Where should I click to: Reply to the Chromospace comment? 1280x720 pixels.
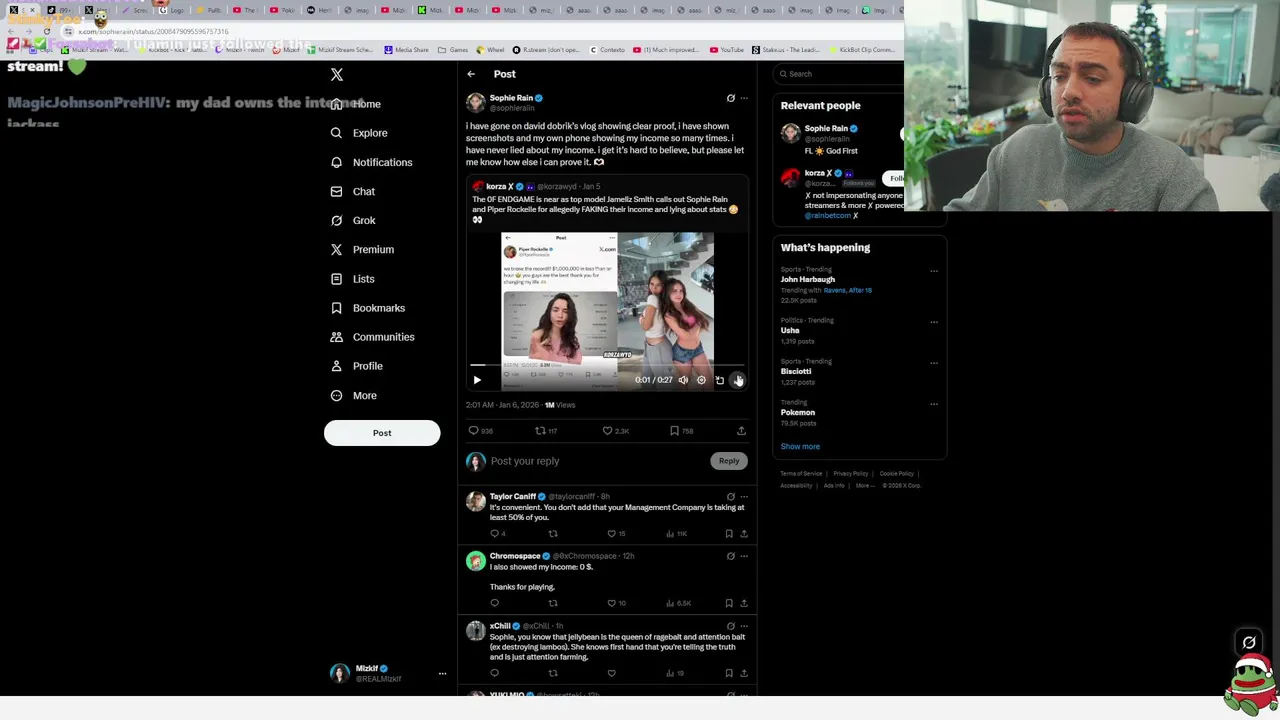[x=494, y=604]
